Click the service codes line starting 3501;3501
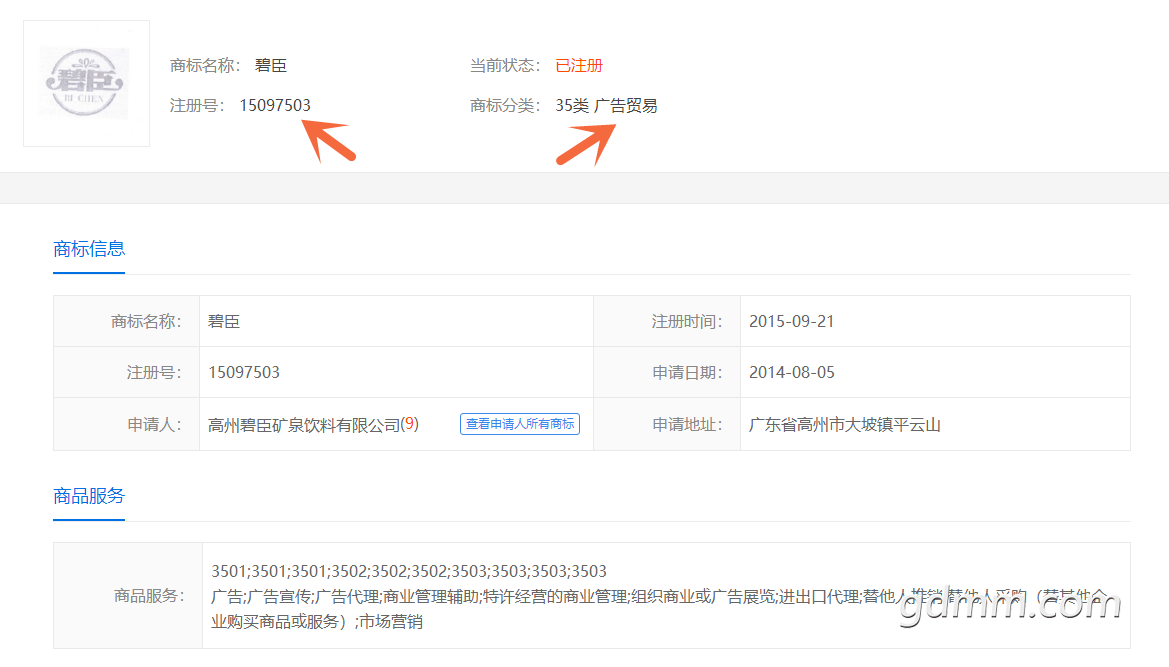 (x=409, y=572)
